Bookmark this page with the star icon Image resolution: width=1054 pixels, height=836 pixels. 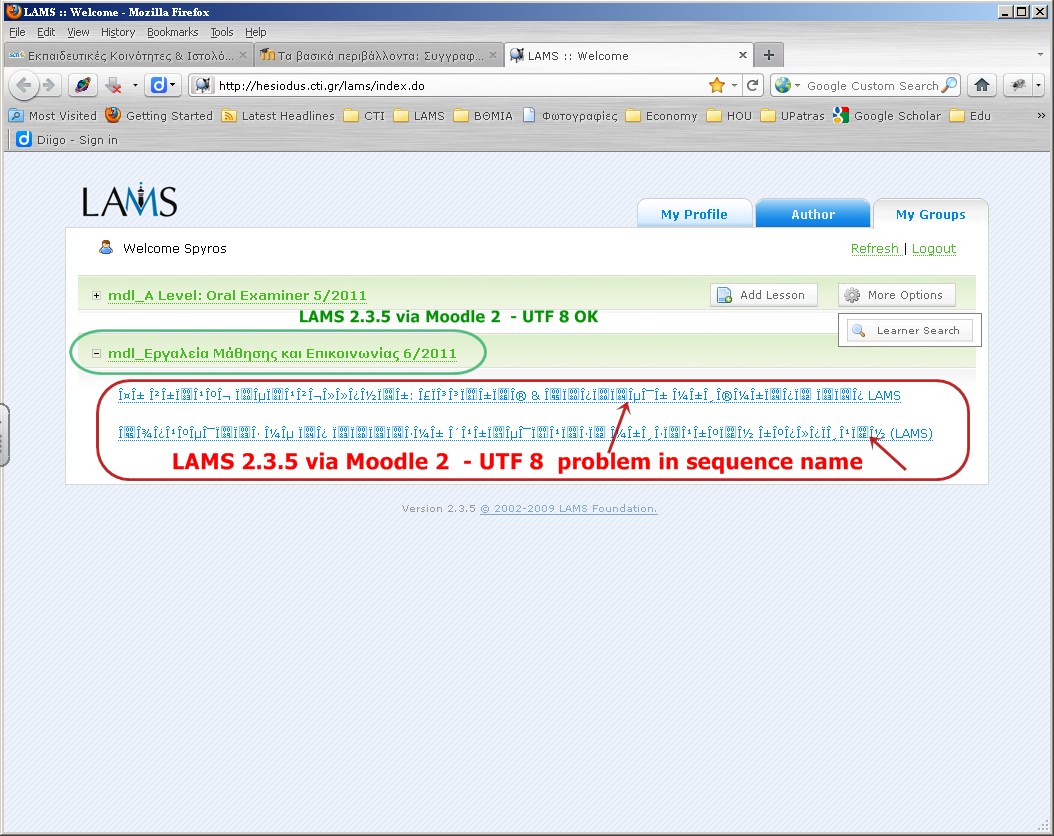pos(716,86)
